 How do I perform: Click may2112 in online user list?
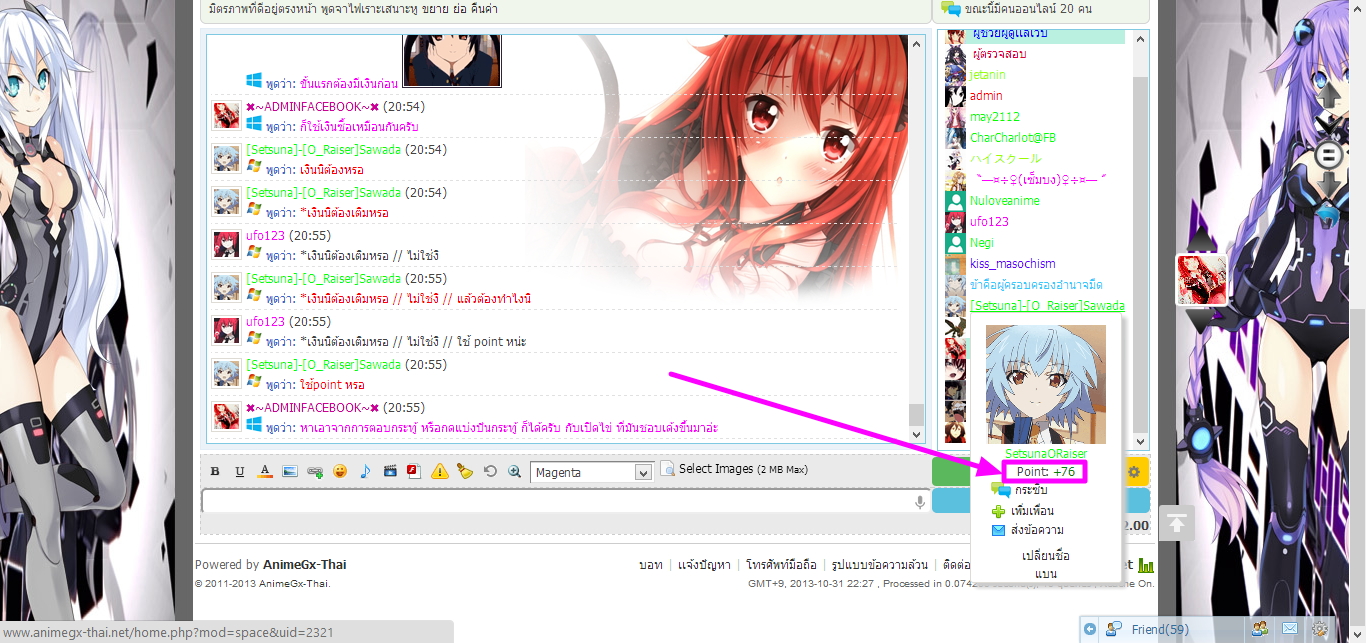point(995,117)
